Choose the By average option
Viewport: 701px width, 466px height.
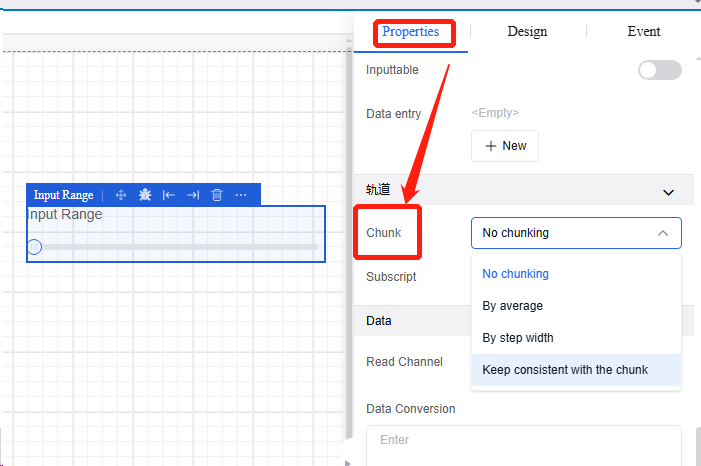[x=576, y=306]
